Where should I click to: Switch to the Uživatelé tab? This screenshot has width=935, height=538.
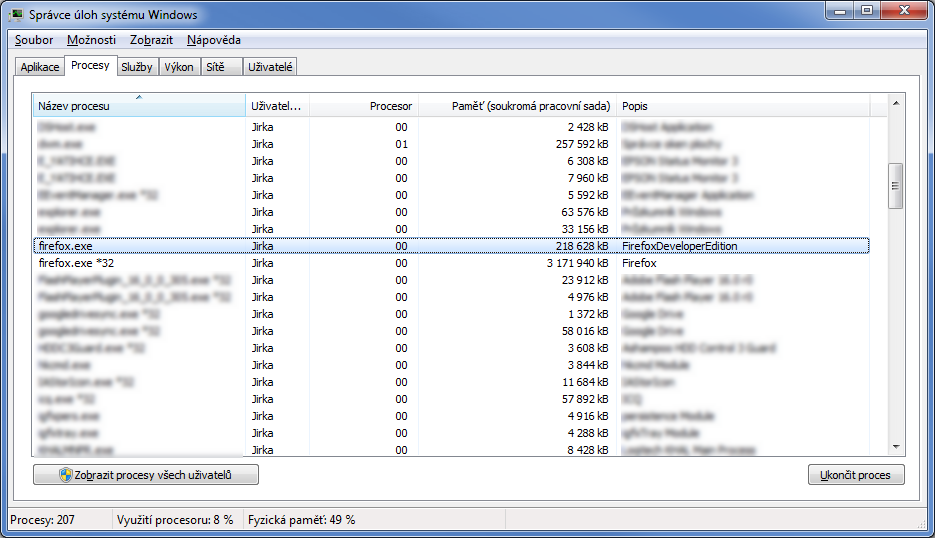271,67
